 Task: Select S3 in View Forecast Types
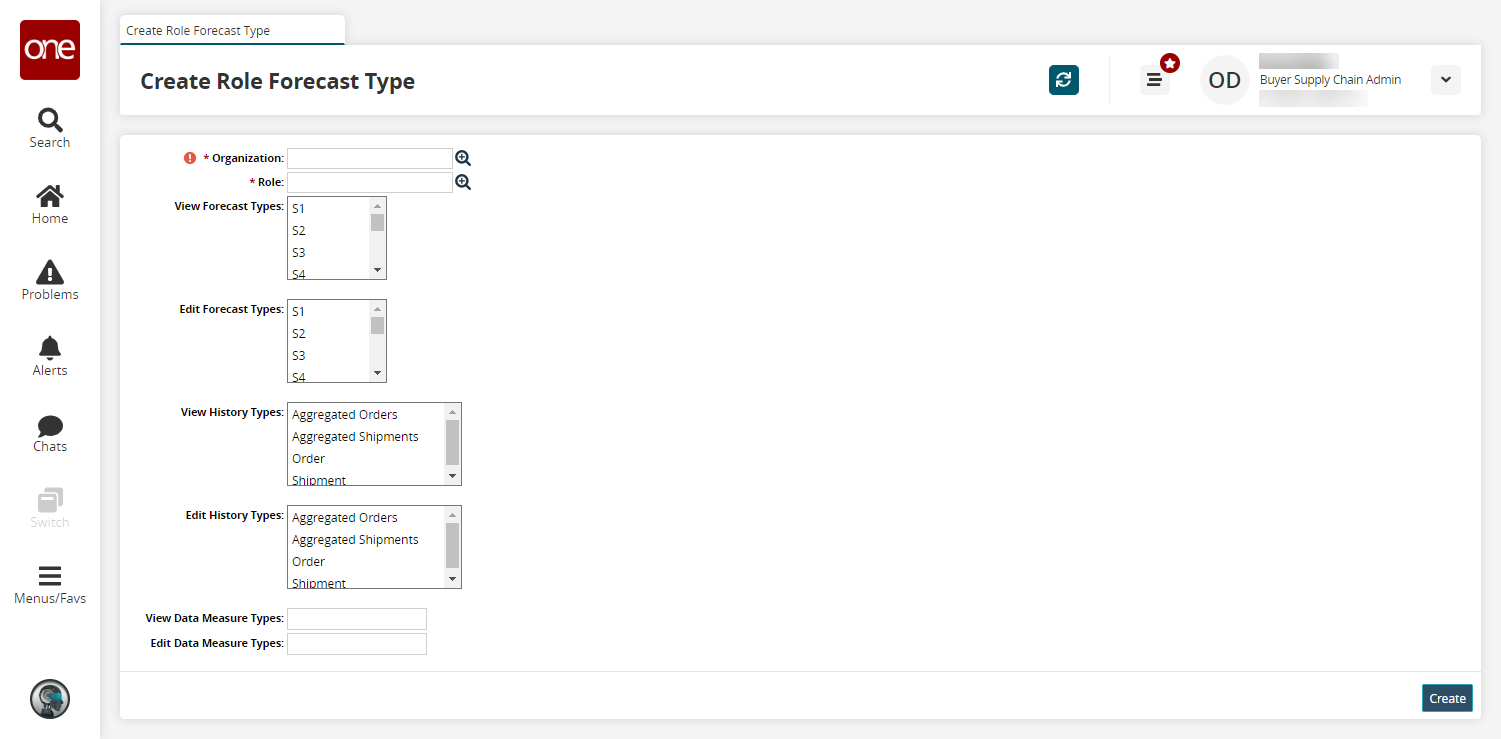tap(329, 253)
